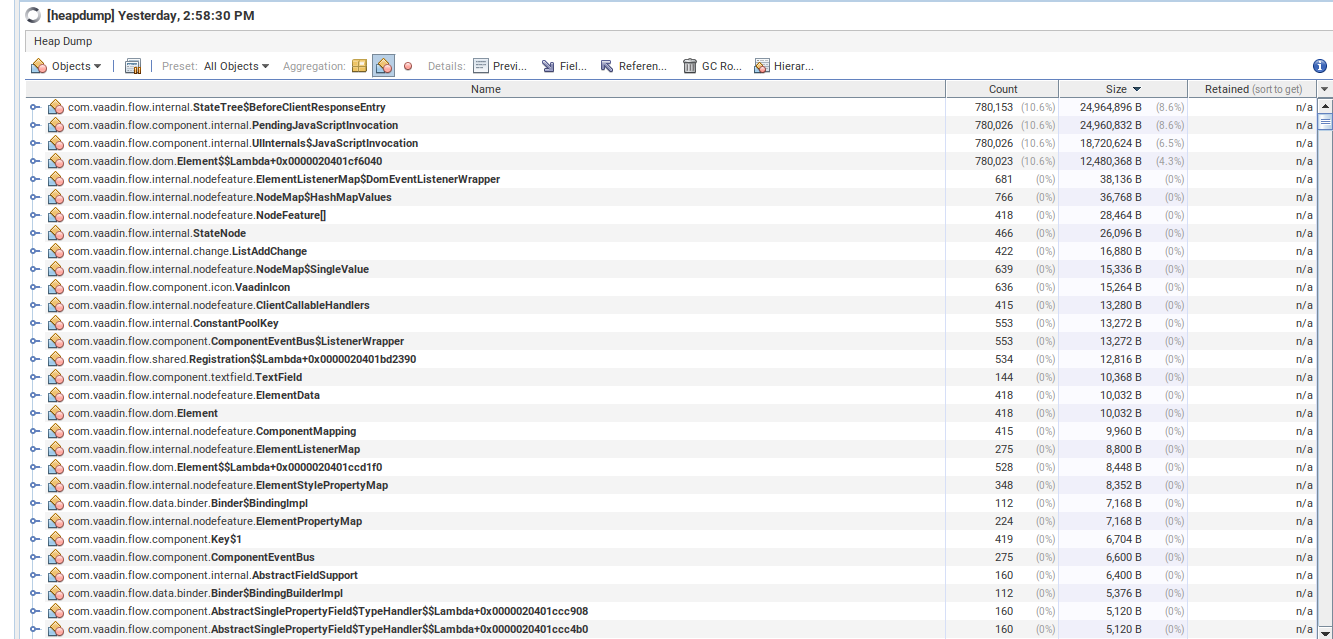Click class icon of AbstractFieldSupport row
The height and width of the screenshot is (639, 1333).
tap(56, 575)
